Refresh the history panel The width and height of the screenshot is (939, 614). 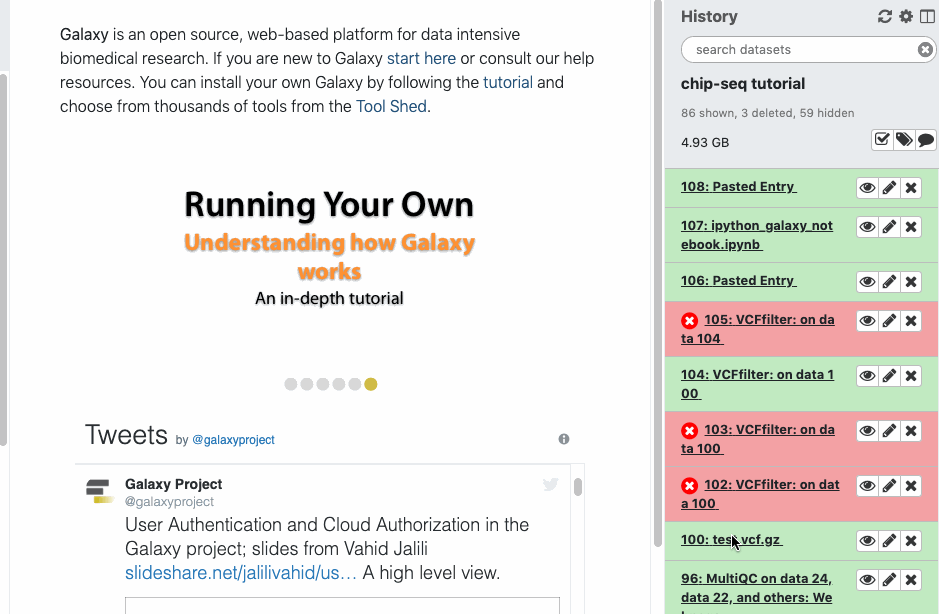coord(884,17)
